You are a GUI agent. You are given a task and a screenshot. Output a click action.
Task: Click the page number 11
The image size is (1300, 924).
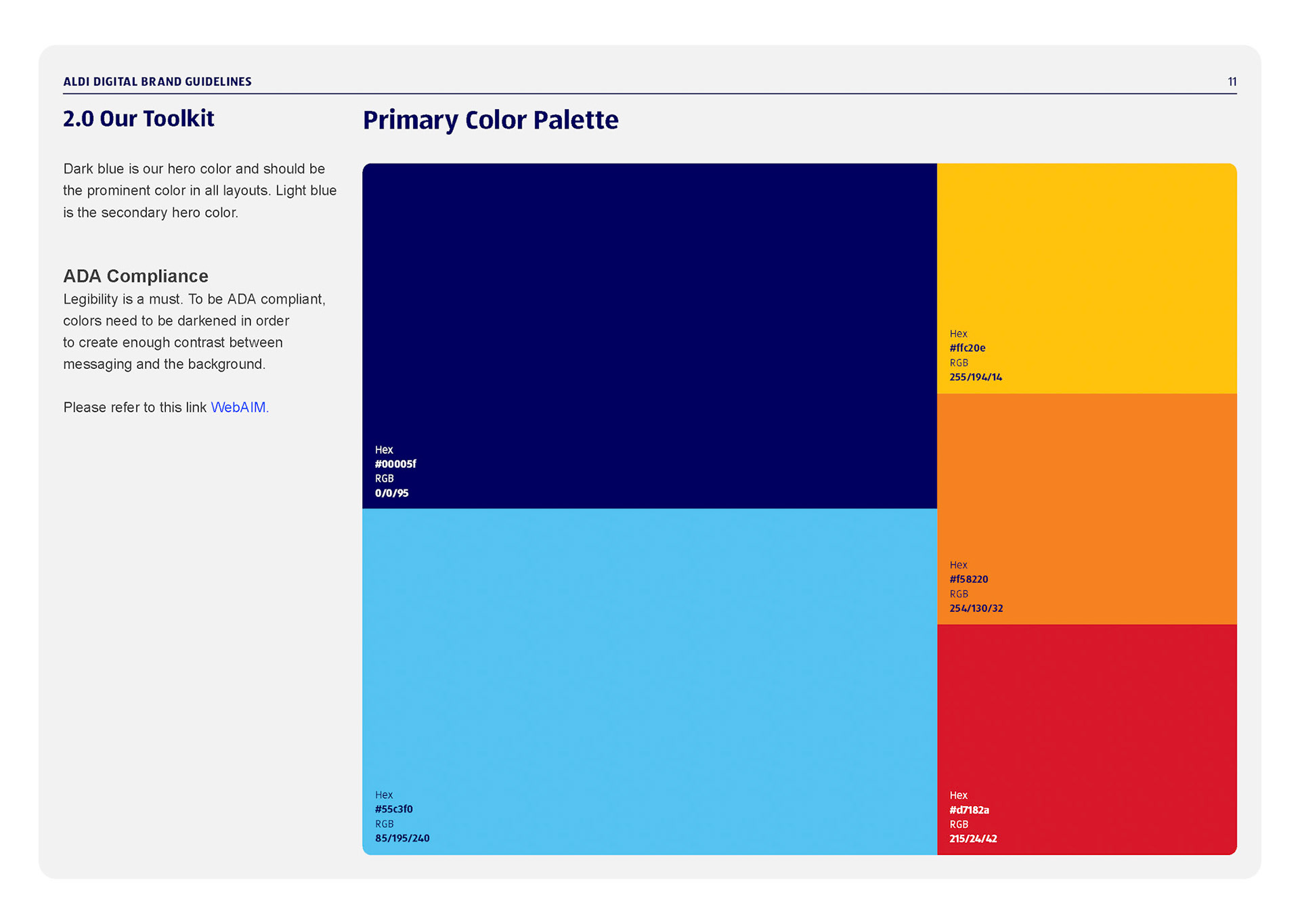pyautogui.click(x=1232, y=82)
